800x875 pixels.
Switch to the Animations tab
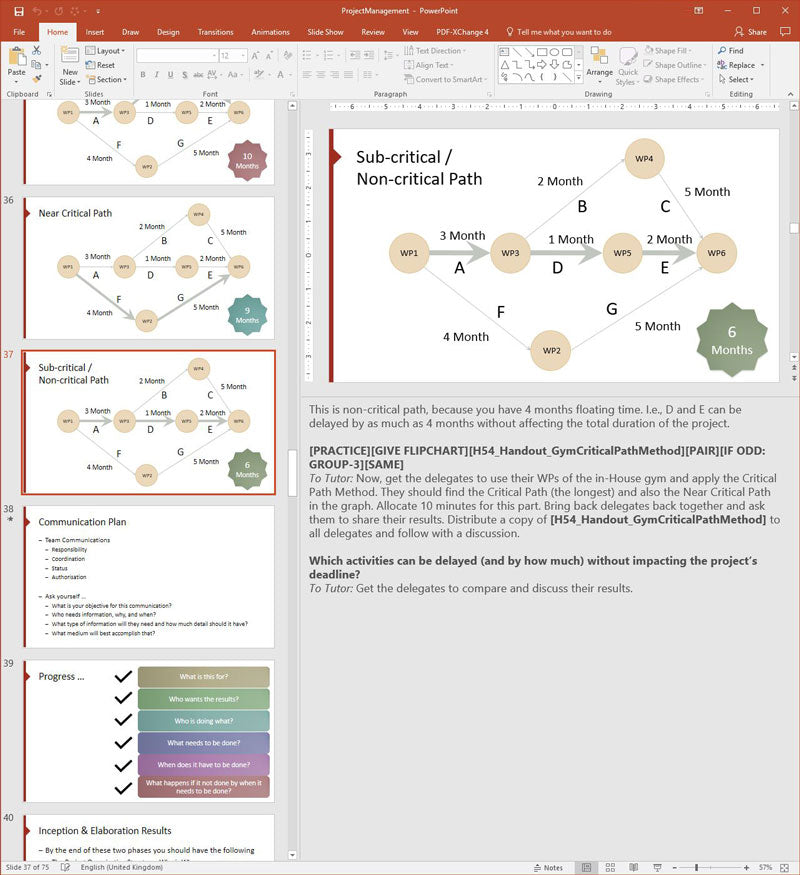pyautogui.click(x=270, y=32)
